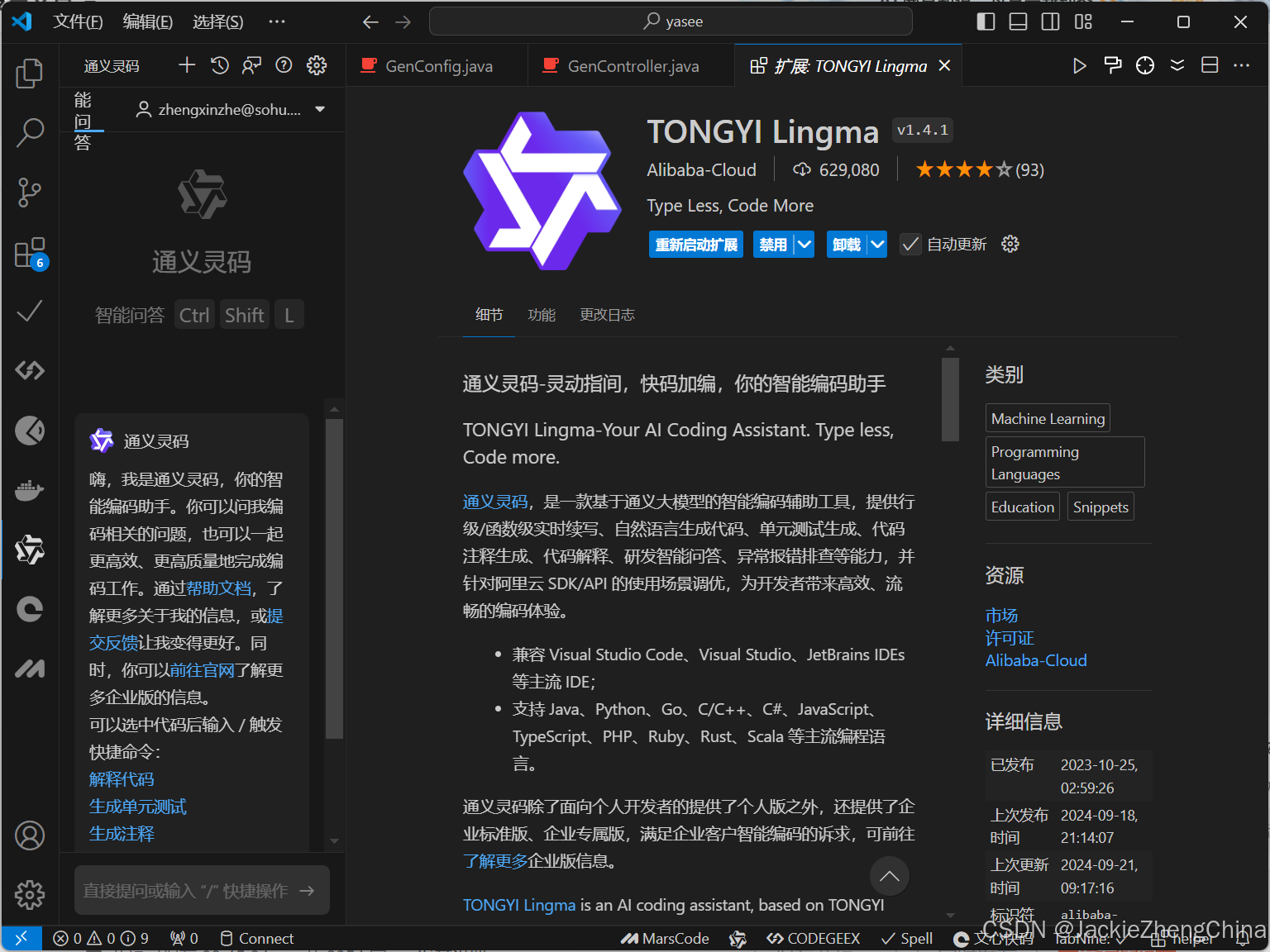The width and height of the screenshot is (1270, 952).
Task: Click the extension details scrollbar thumb
Action: [950, 399]
